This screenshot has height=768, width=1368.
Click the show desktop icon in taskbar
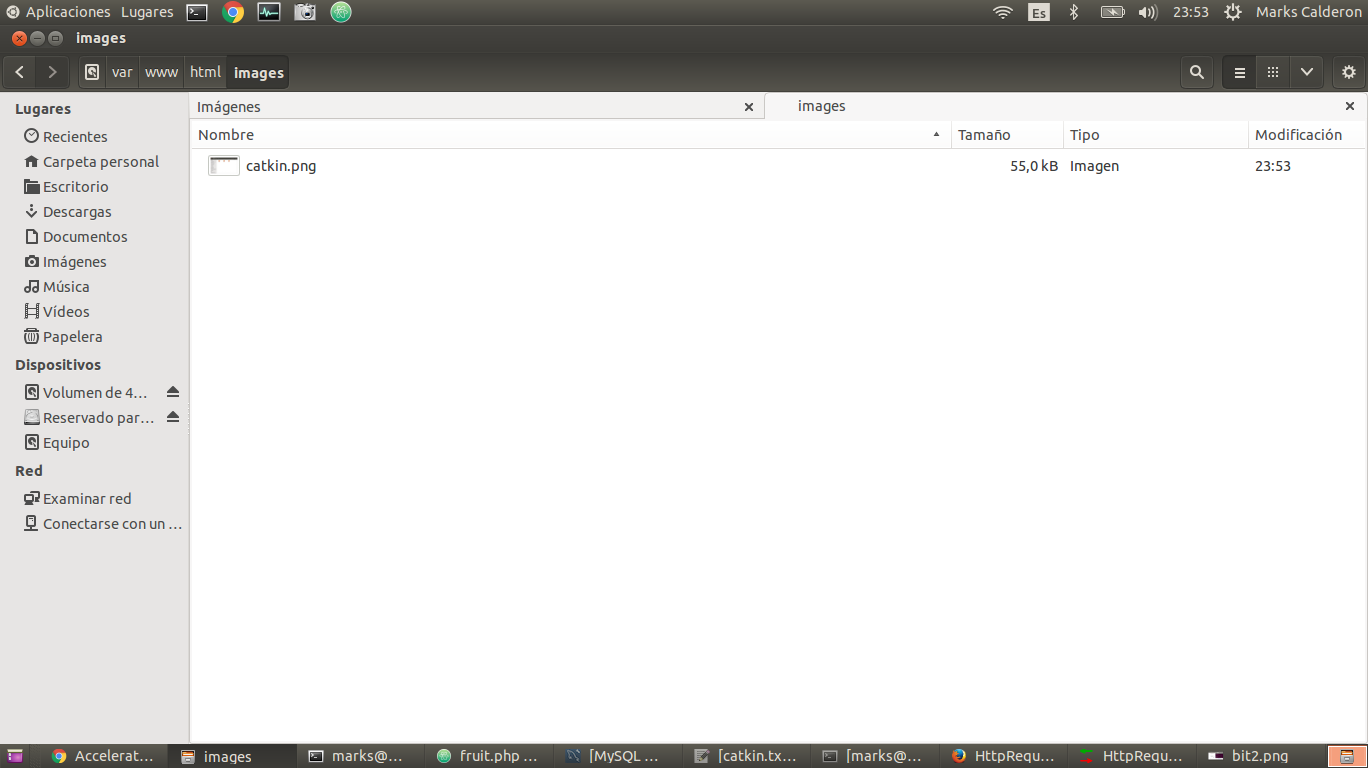[15, 756]
